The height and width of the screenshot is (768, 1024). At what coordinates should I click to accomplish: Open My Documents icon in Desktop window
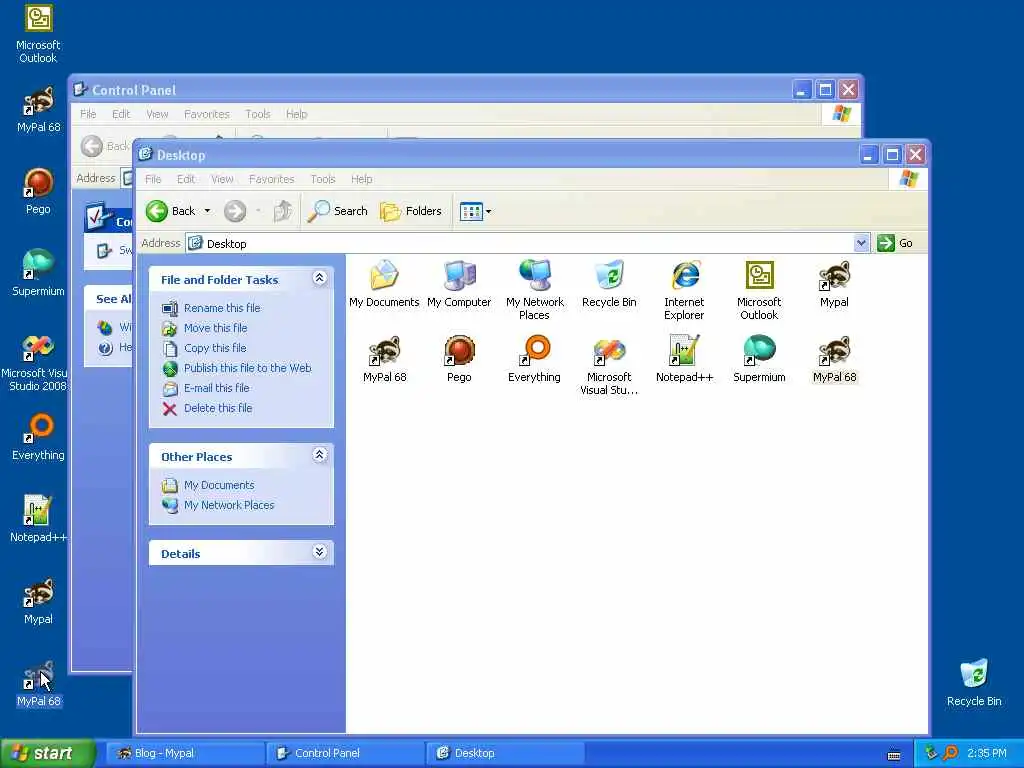384,283
